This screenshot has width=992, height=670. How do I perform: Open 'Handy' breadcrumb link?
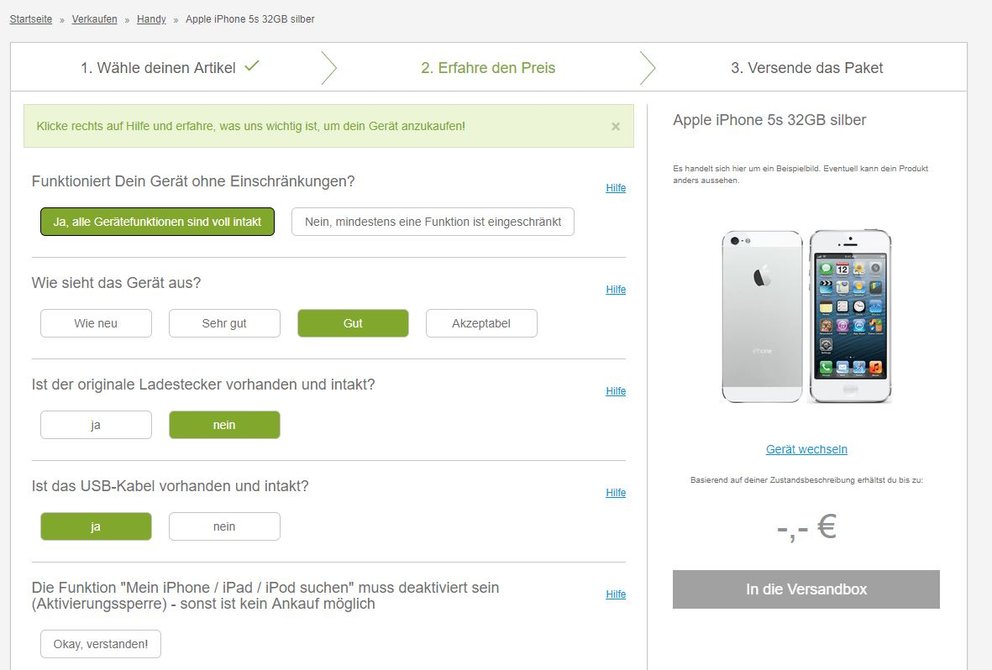pyautogui.click(x=151, y=19)
